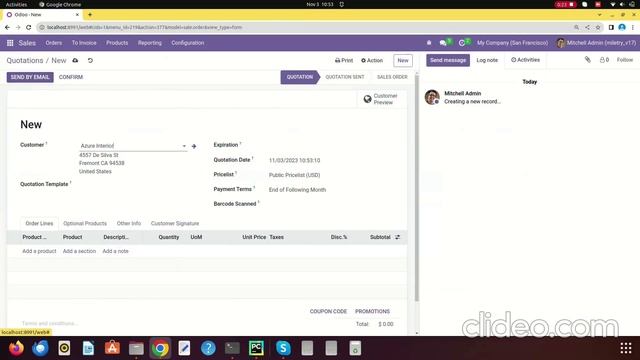640x360 pixels.
Task: Open the Products menu
Action: tap(117, 43)
